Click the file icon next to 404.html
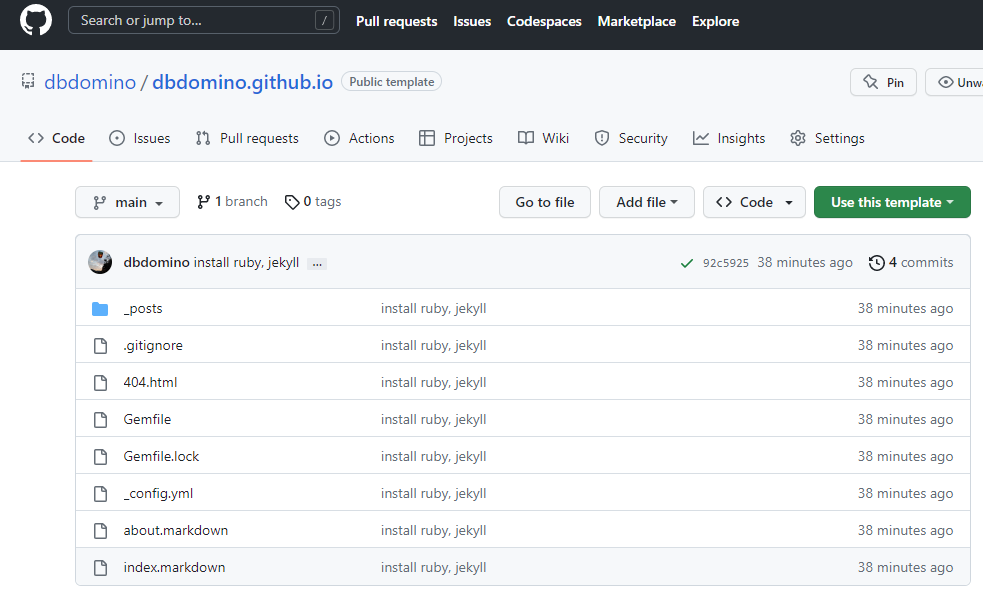Screen dimensions: 983x597 click(x=100, y=383)
